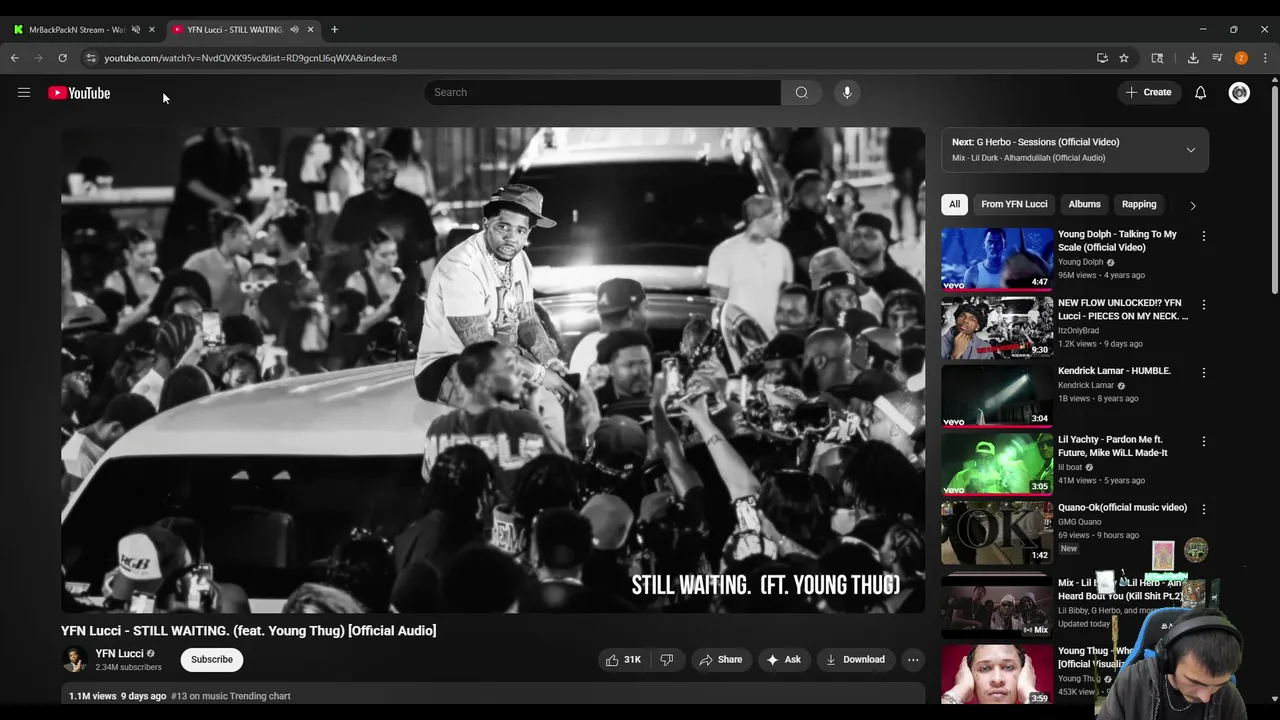Go to YouTube home via logo
This screenshot has width=1280, height=720.
pos(79,93)
